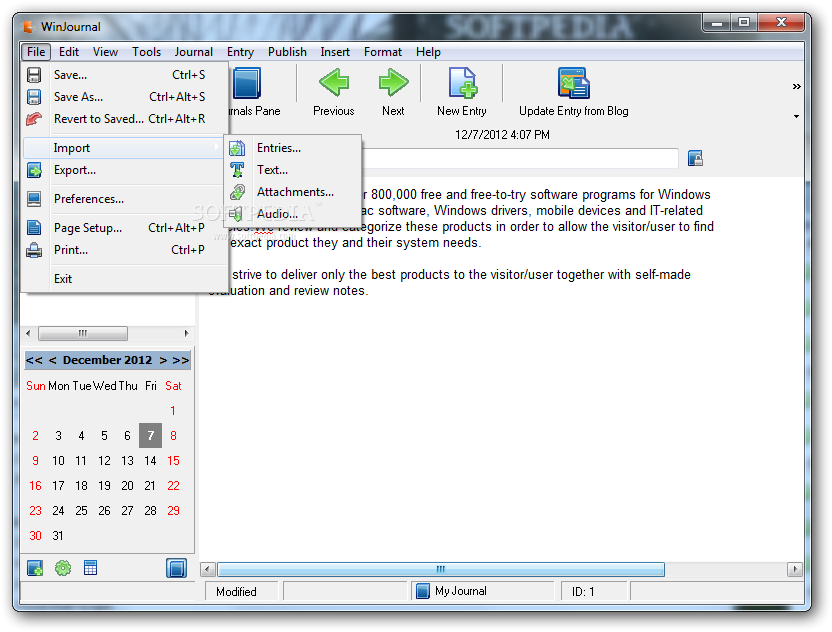Open toolbar options dropdown arrow
832x632 pixels.
pyautogui.click(x=796, y=116)
